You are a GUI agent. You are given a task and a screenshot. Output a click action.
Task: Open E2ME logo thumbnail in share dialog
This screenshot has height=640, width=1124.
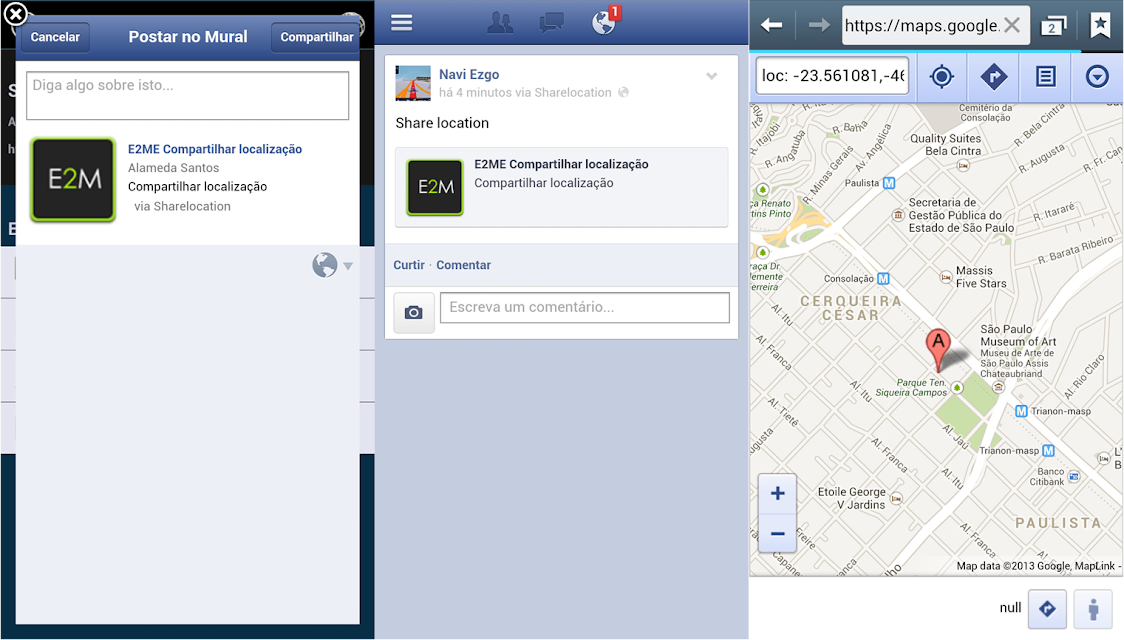tap(72, 179)
